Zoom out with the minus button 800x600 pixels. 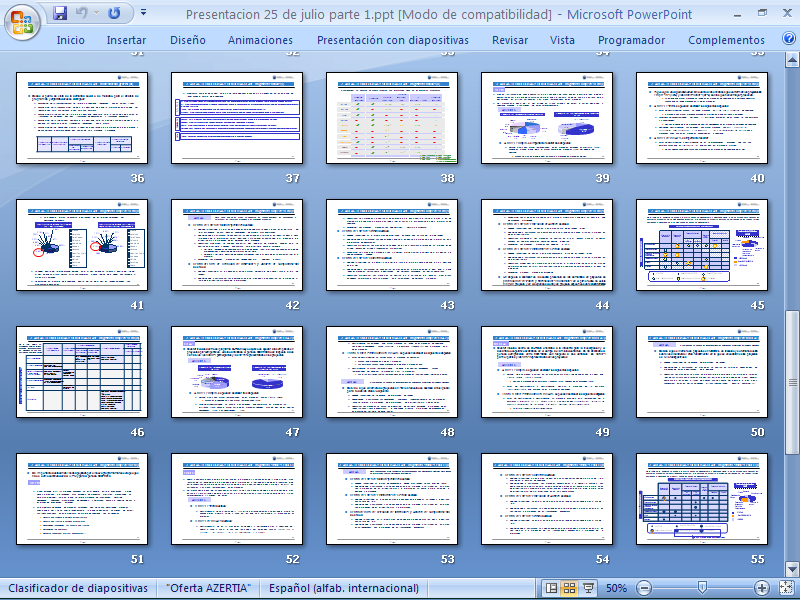644,588
